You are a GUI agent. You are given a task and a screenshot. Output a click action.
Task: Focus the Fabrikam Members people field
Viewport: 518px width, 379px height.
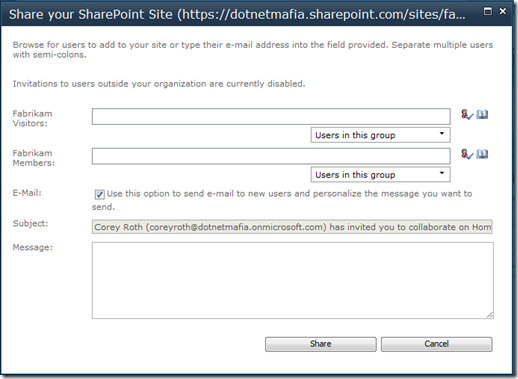click(271, 156)
